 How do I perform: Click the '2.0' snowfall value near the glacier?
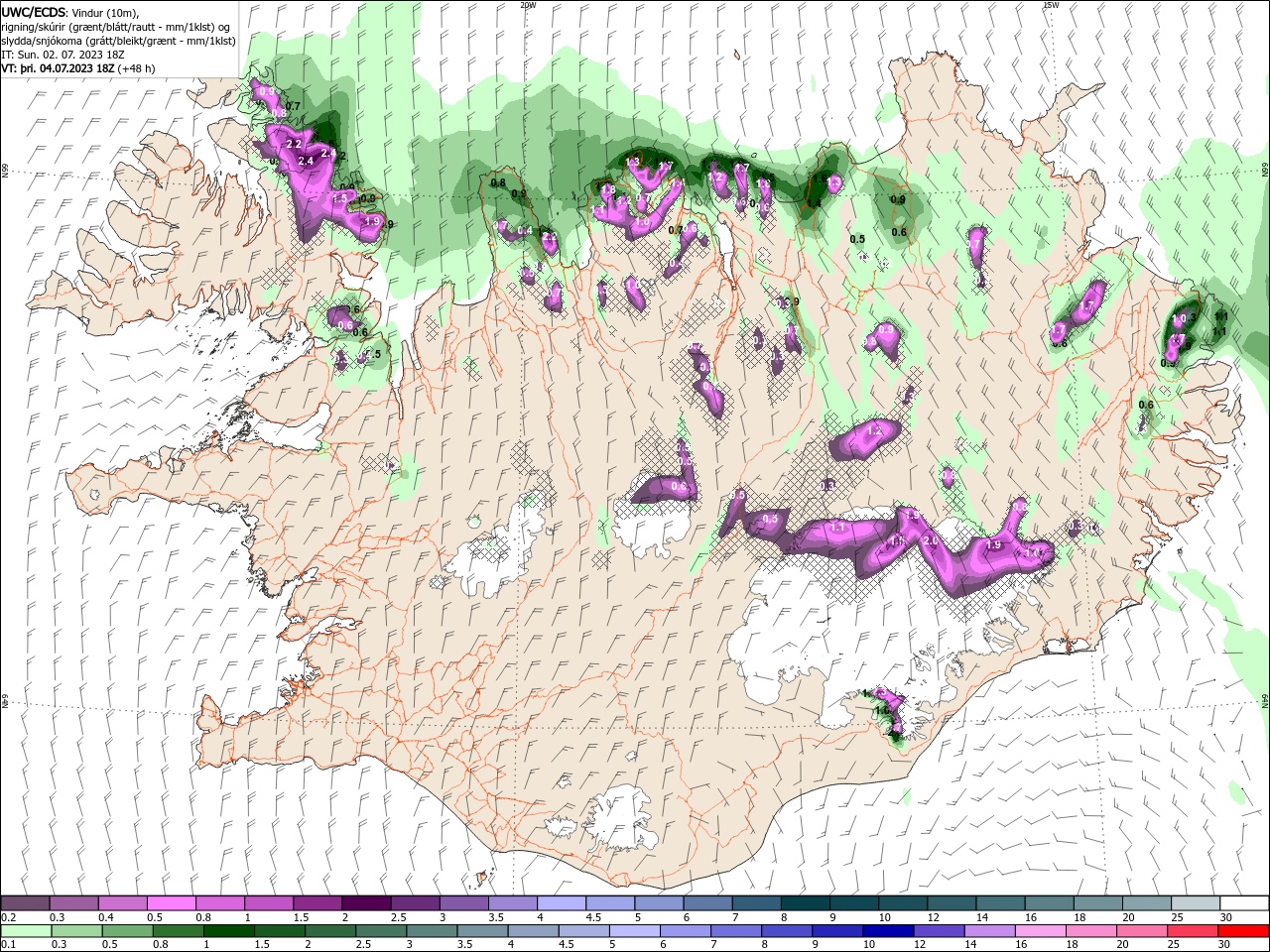(930, 541)
